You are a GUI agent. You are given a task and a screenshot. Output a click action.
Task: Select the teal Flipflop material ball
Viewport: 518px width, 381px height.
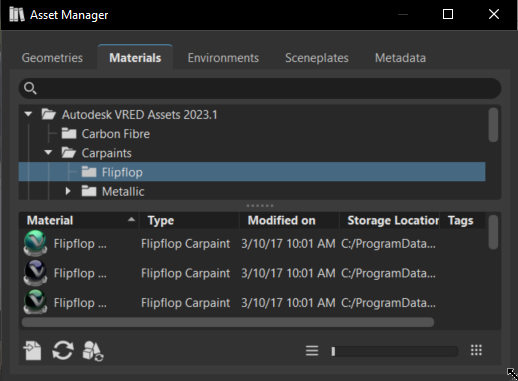point(35,243)
